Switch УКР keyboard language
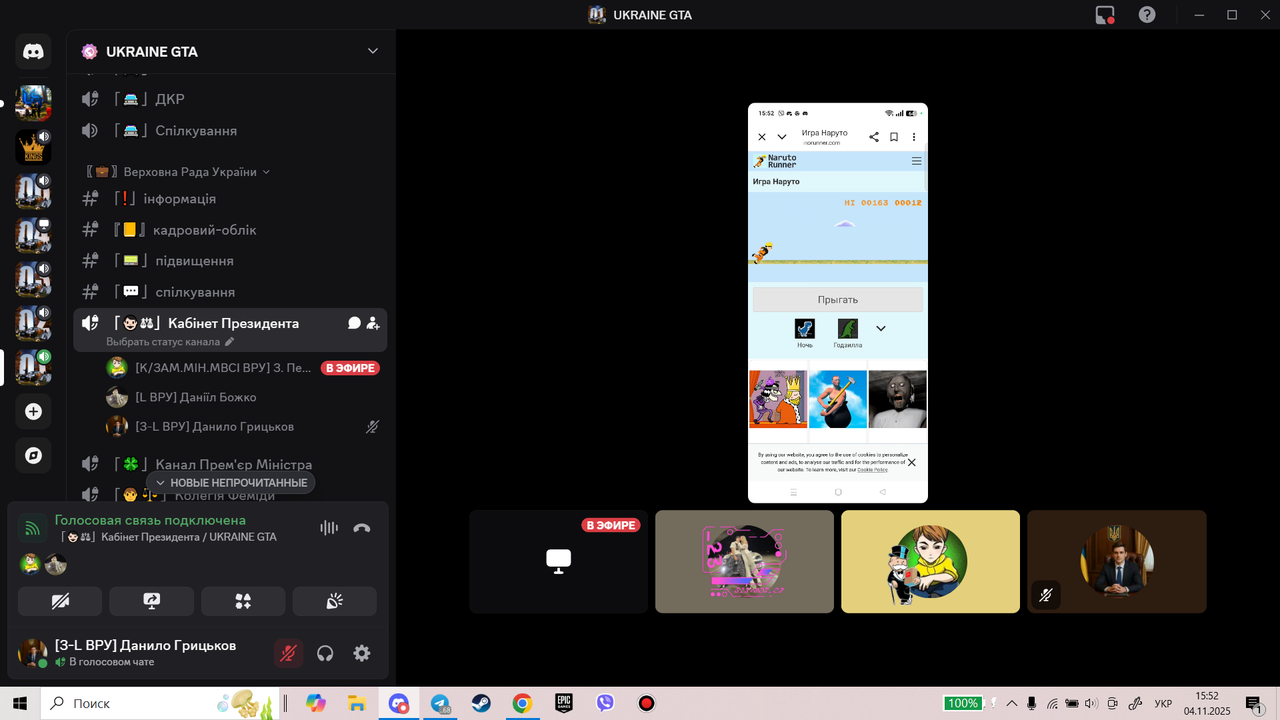Viewport: 1280px width, 720px height. (x=1163, y=704)
